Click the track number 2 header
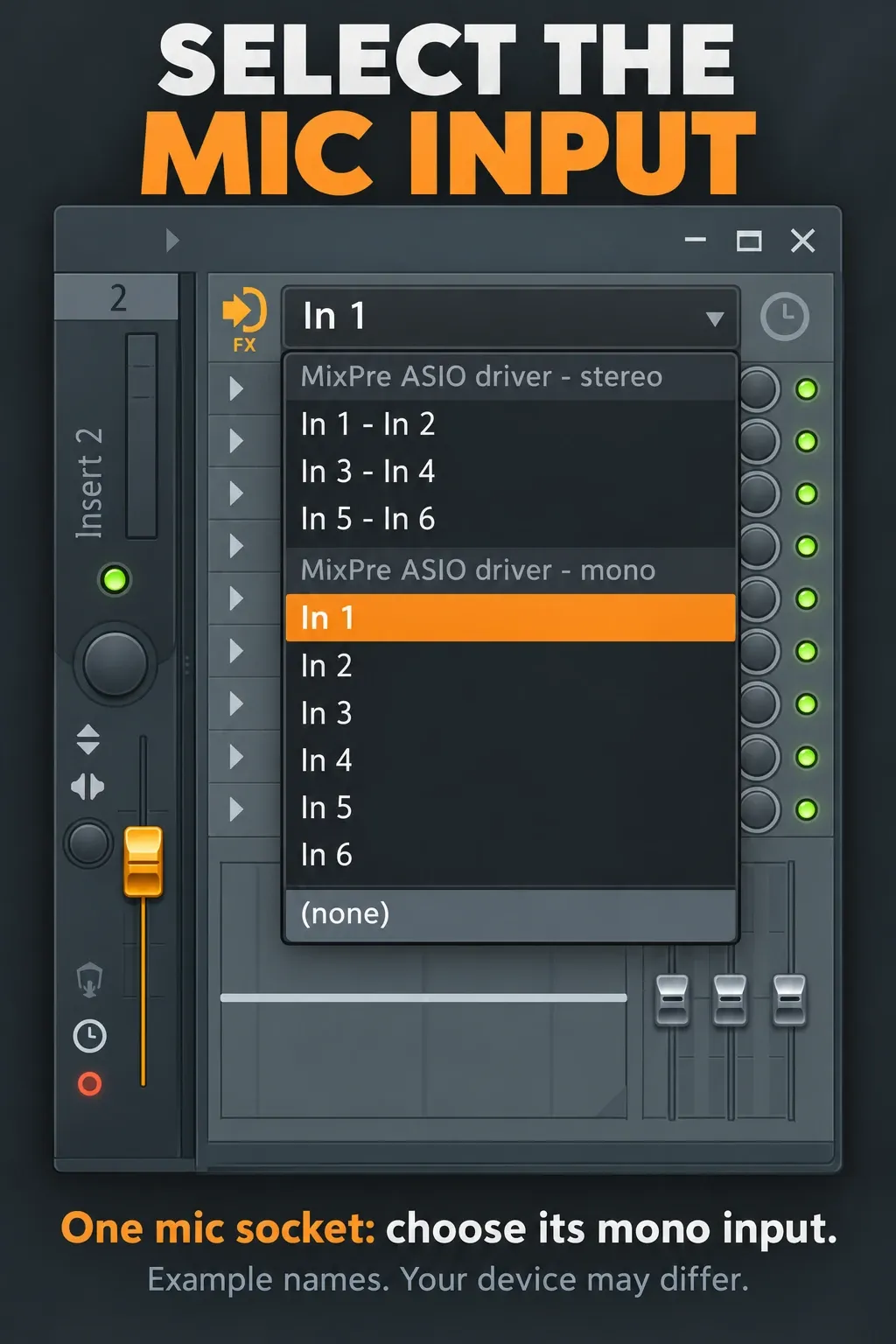 (x=117, y=297)
